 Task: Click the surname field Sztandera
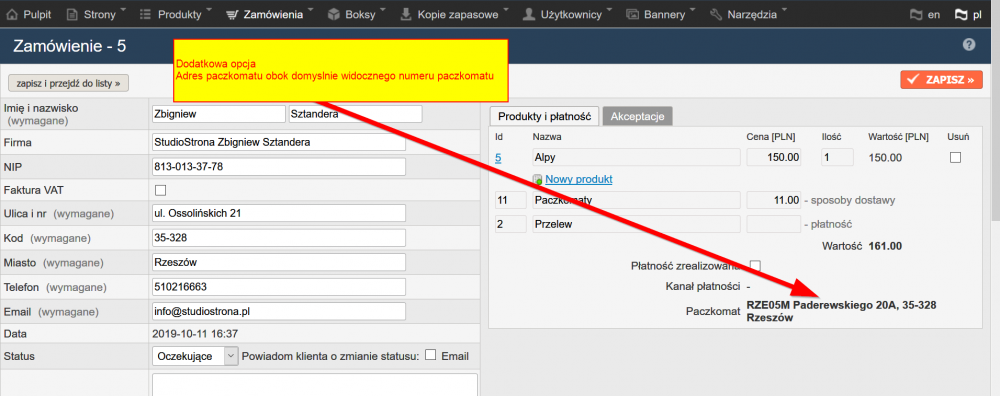pyautogui.click(x=355, y=114)
